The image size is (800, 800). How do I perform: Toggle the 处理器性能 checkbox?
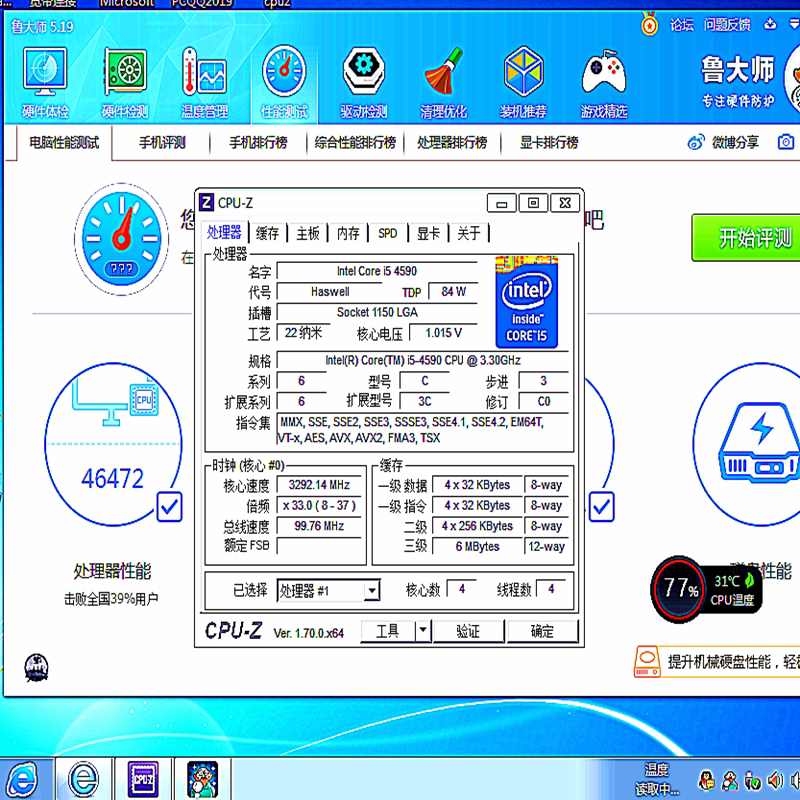(x=169, y=507)
